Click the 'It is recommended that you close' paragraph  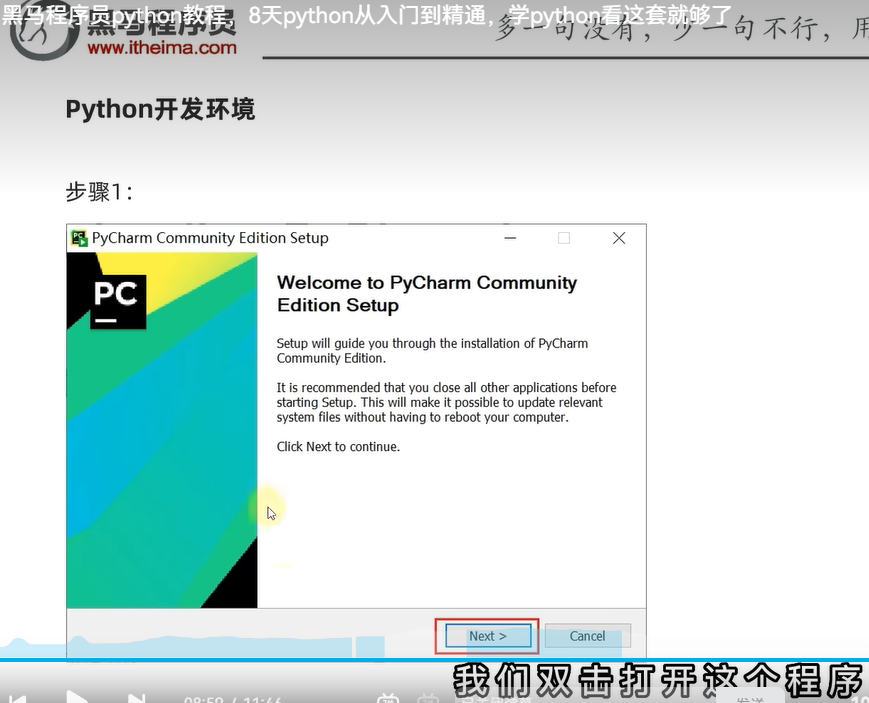click(446, 403)
